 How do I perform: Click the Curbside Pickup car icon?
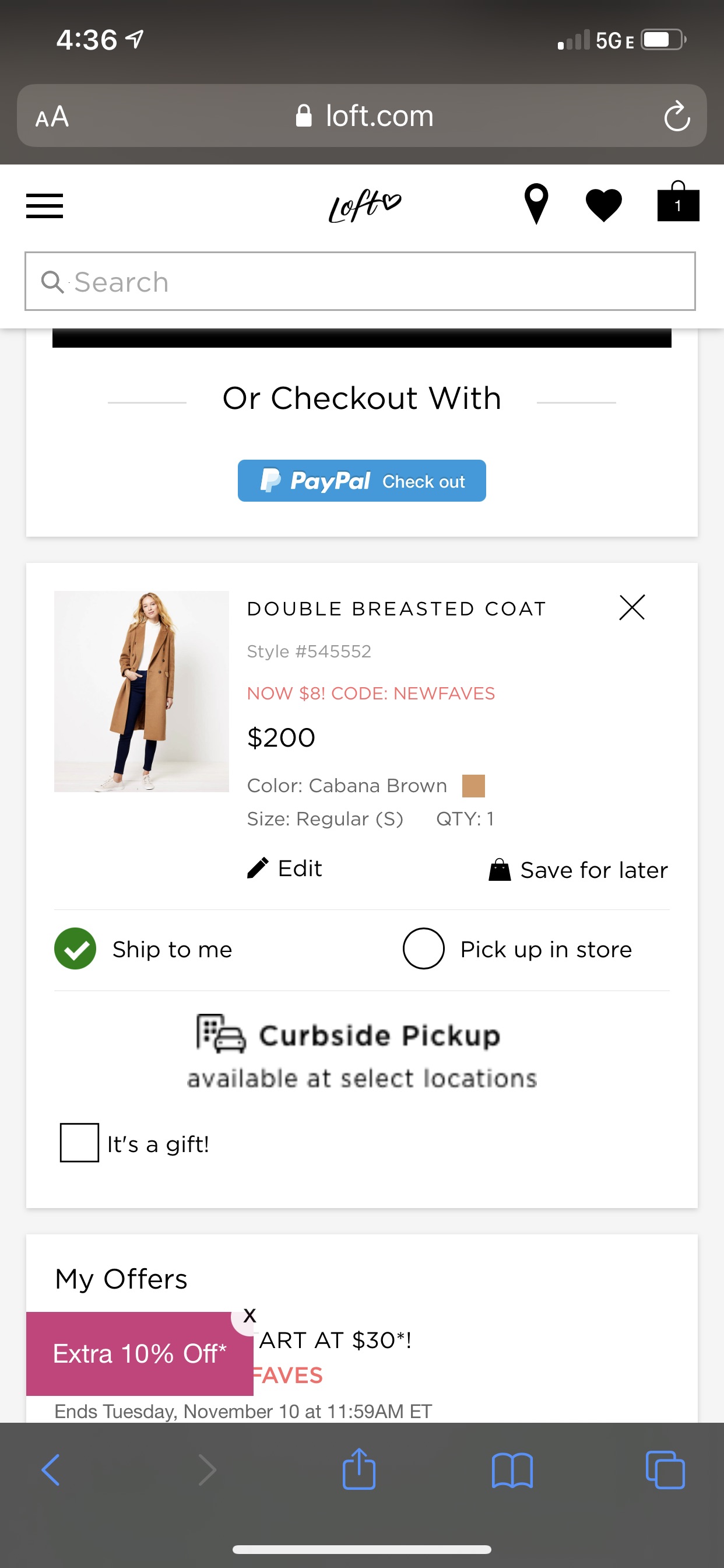click(223, 1034)
